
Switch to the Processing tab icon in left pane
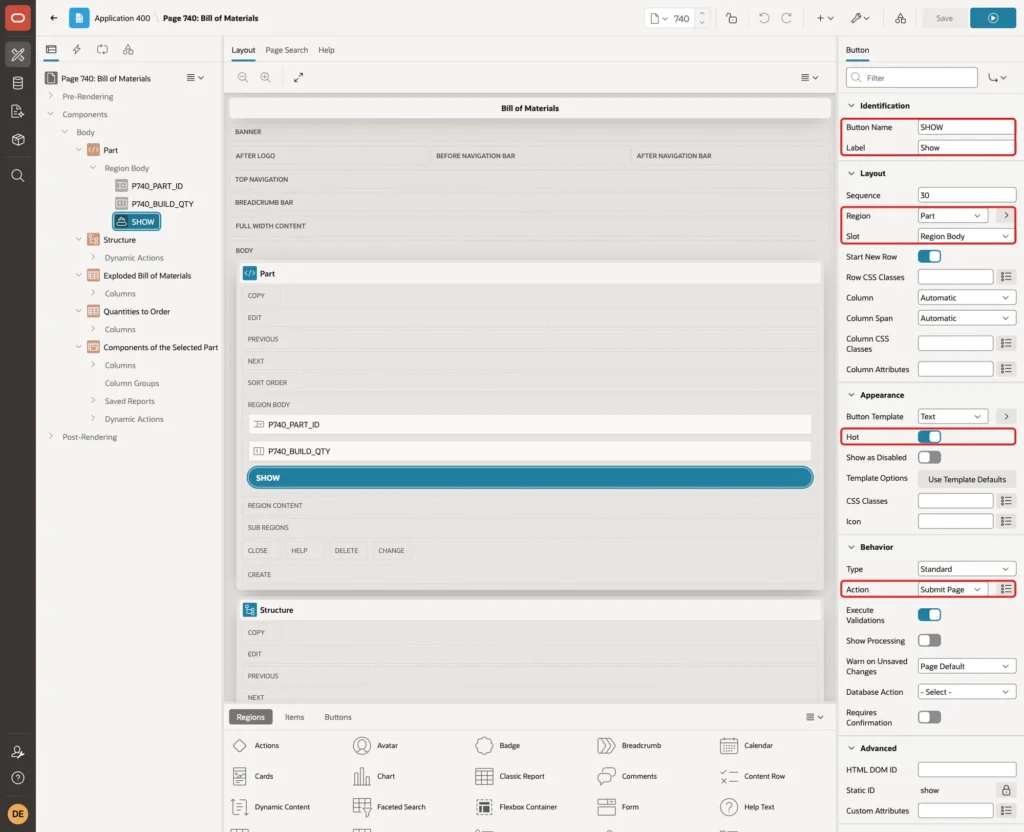click(x=103, y=50)
